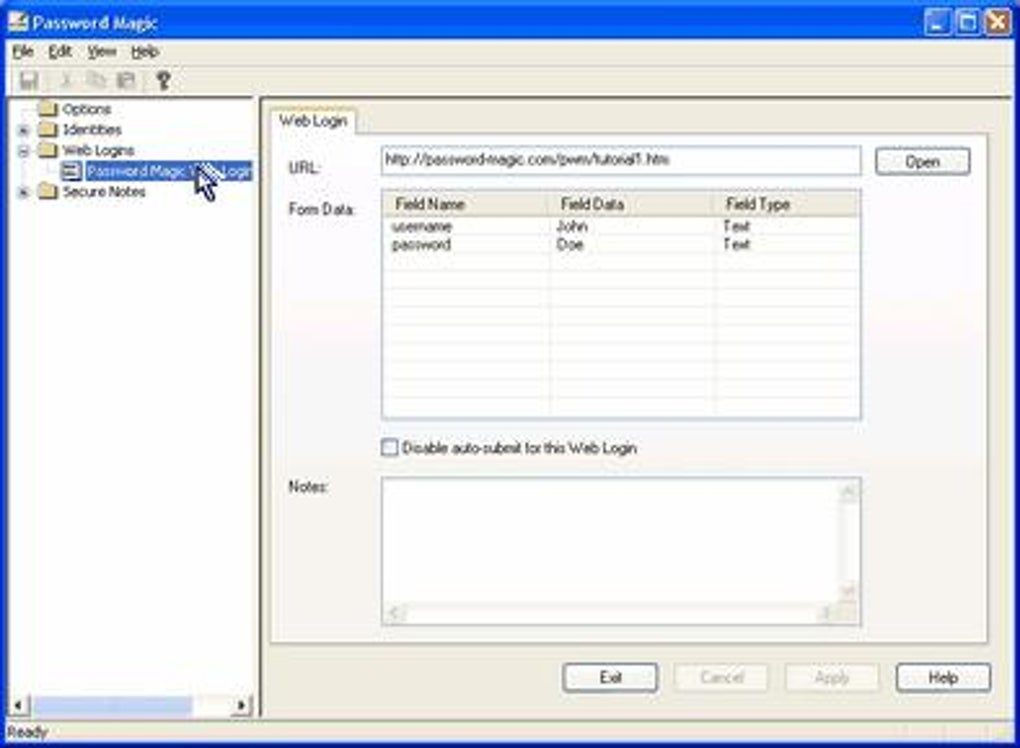Open the Edit menu

tap(60, 51)
